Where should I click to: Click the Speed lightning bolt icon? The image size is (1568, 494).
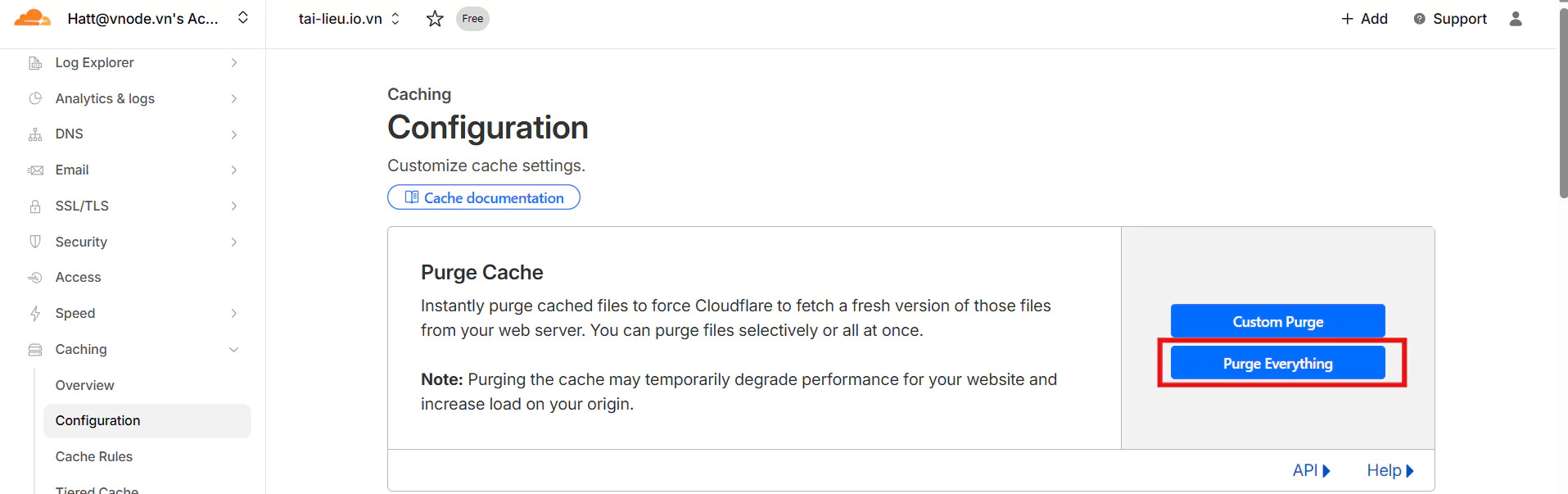(35, 313)
